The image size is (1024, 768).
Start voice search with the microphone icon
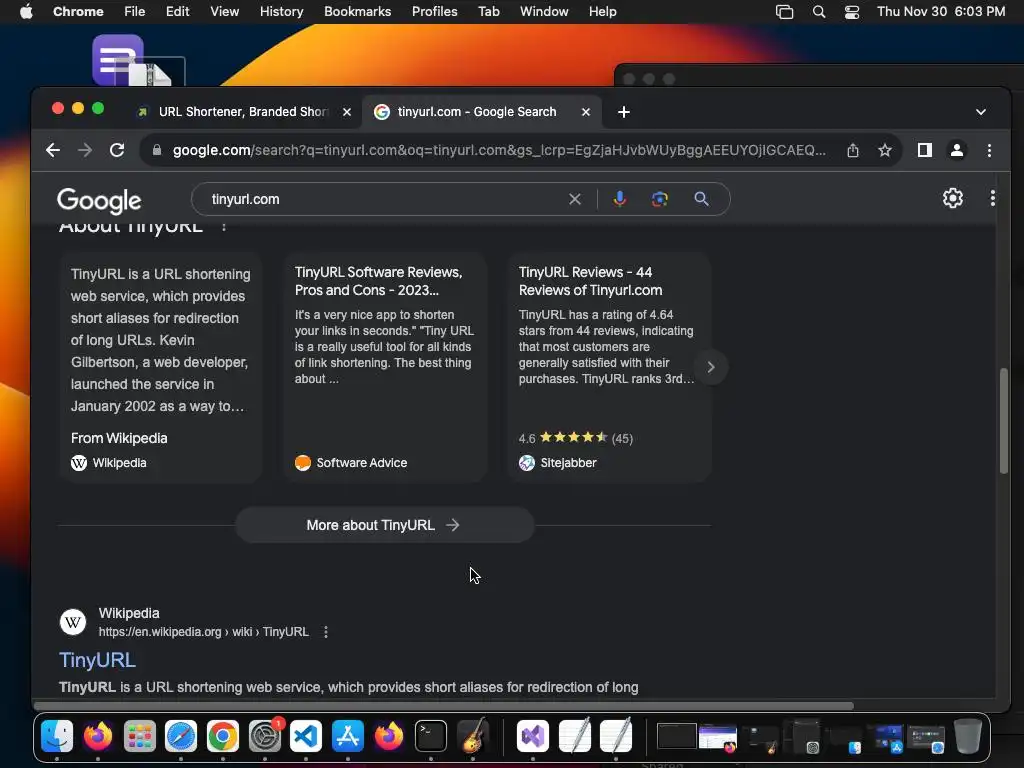coord(620,199)
